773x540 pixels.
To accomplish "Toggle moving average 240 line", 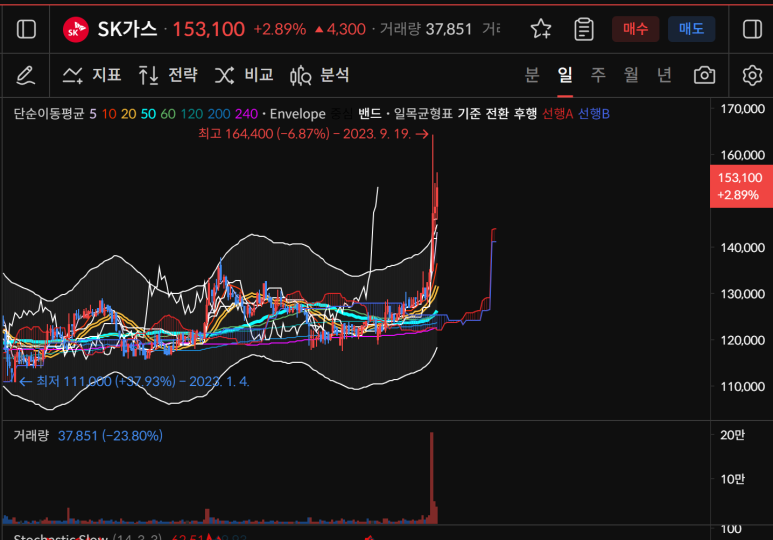I will pos(246,114).
